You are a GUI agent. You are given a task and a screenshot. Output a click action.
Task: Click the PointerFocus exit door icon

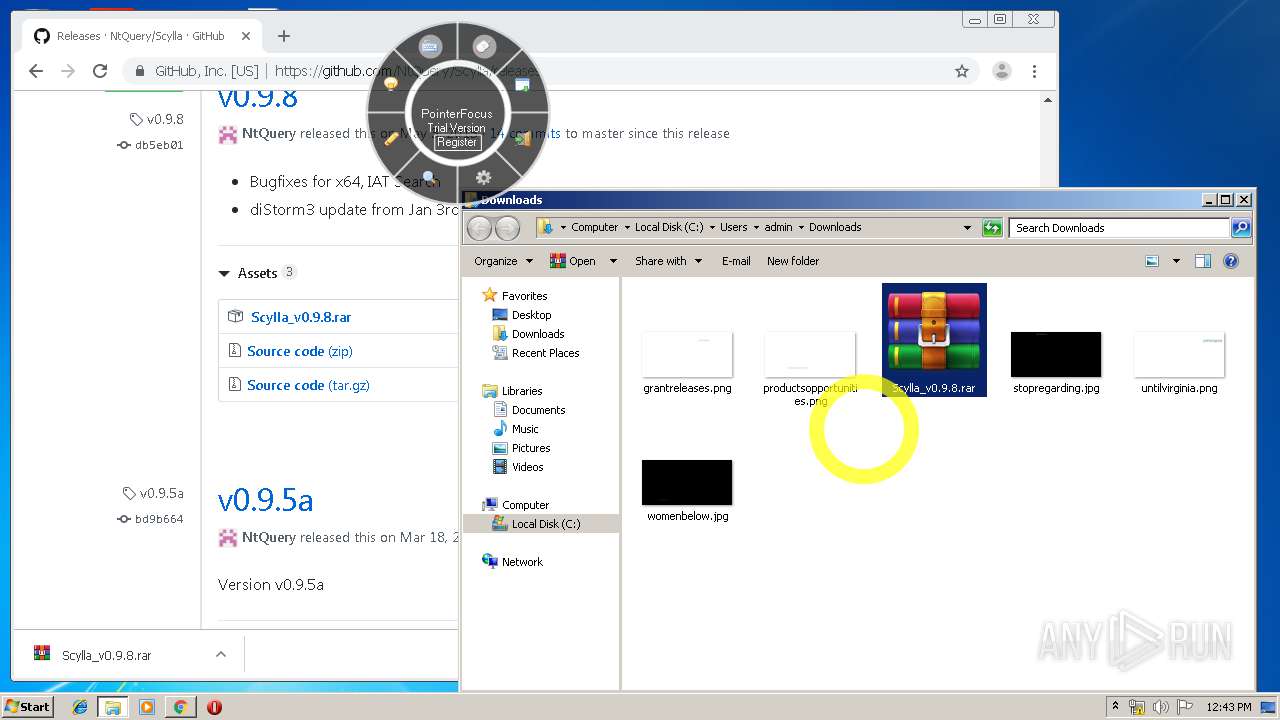[x=522, y=138]
